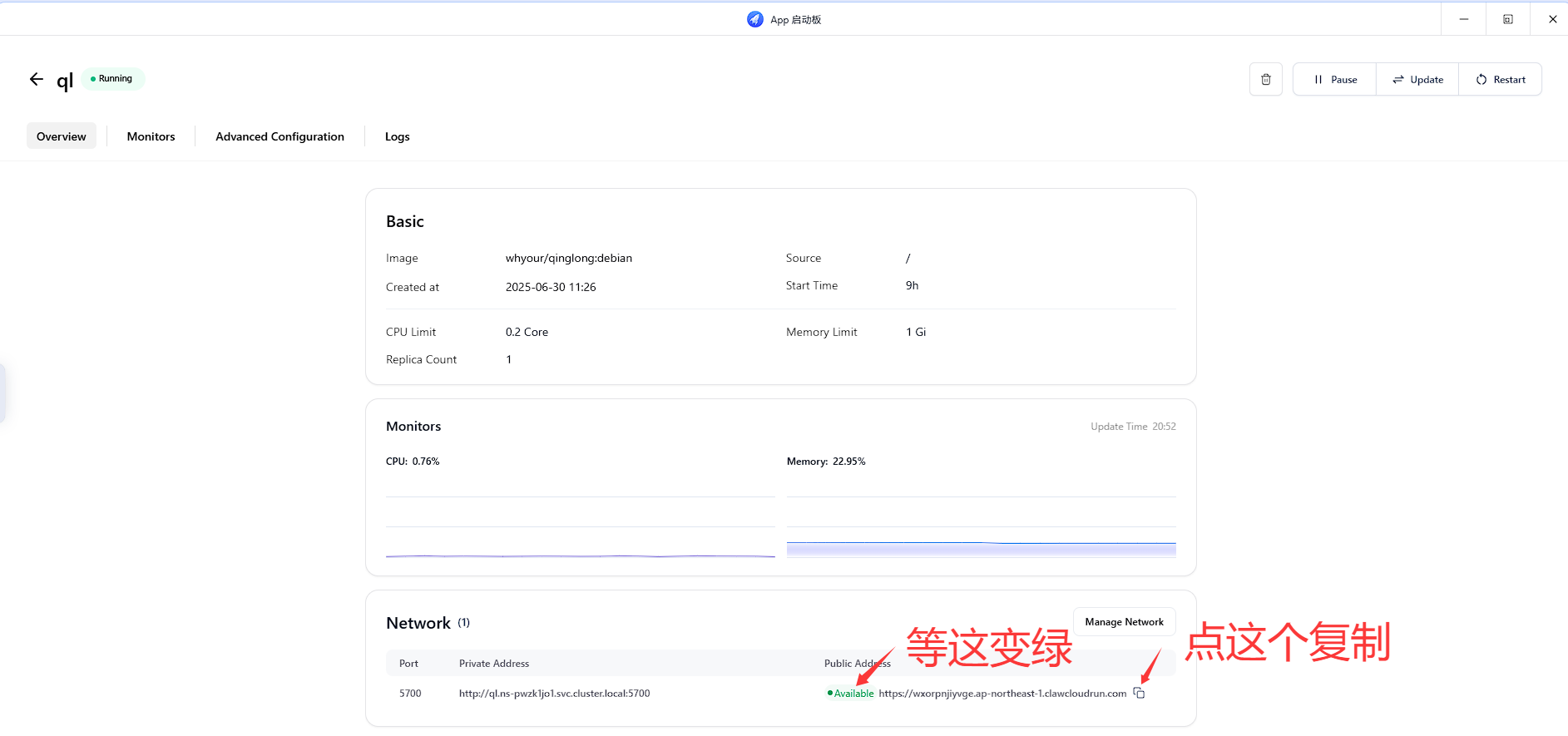The width and height of the screenshot is (1568, 736).
Task: Open the Manage Network button
Action: click(x=1124, y=622)
